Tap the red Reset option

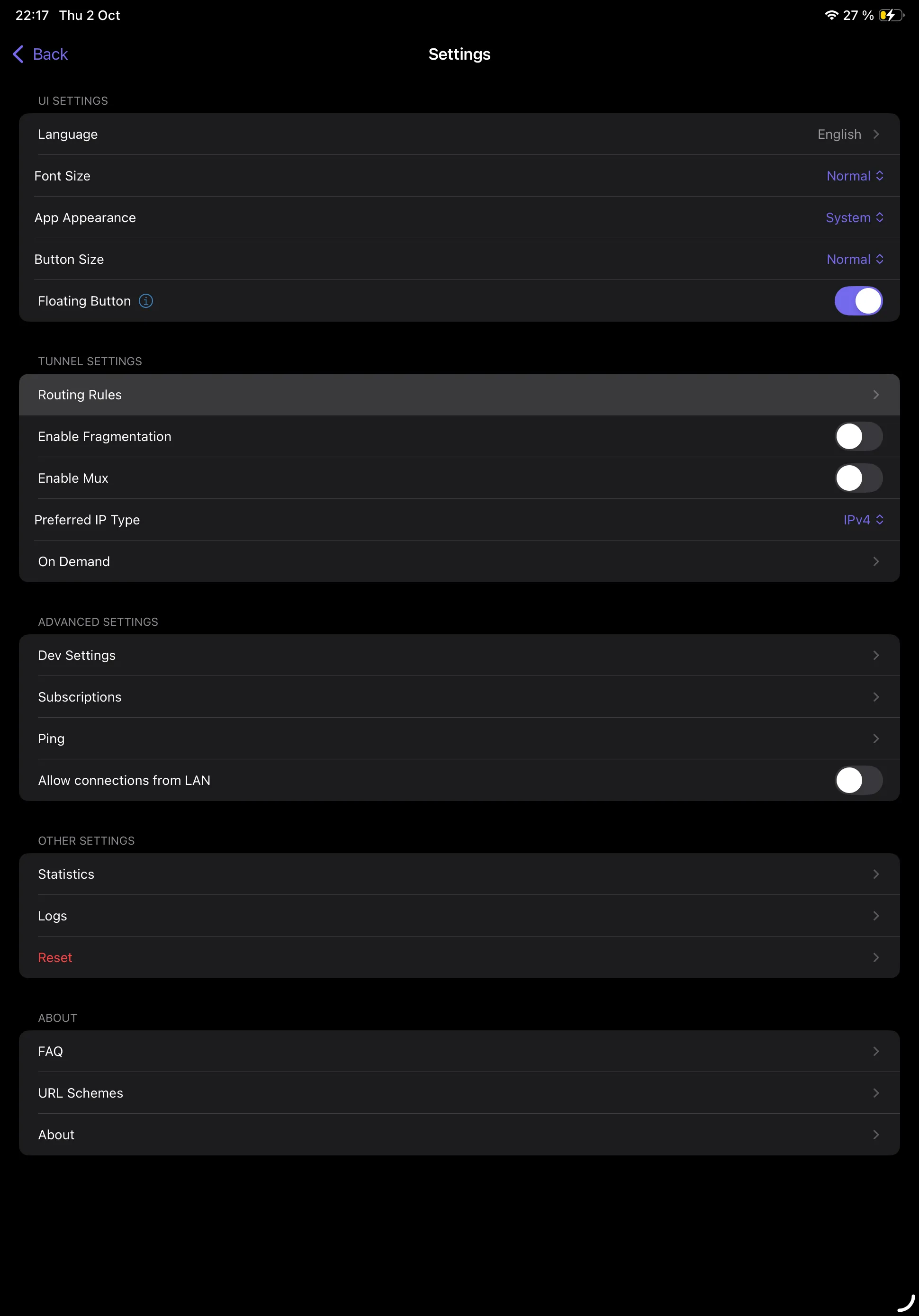point(55,957)
